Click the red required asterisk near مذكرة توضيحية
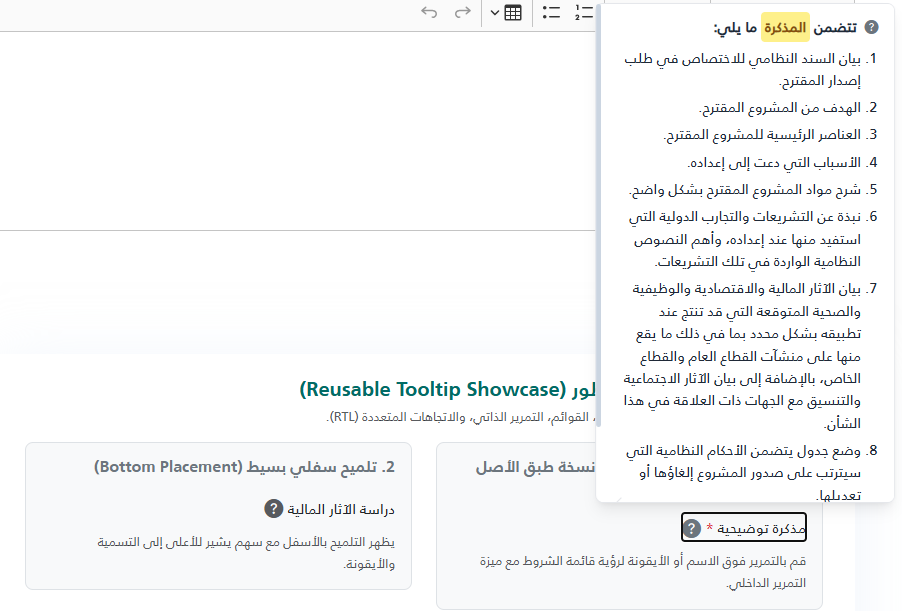902x611 pixels. click(x=709, y=527)
